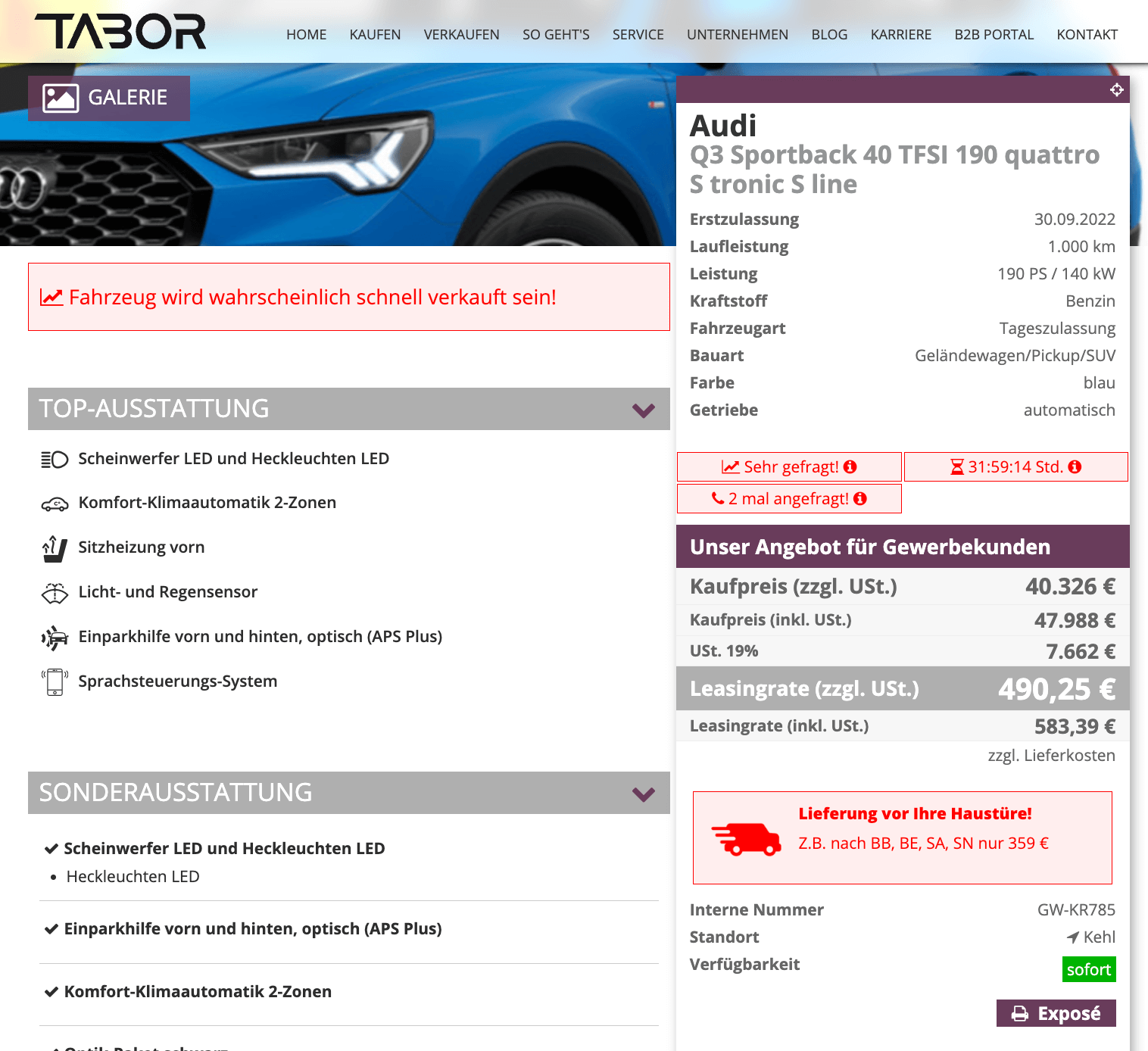Click 'Unser Angebot für Gewerbekunden' header
The width and height of the screenshot is (1148, 1051).
pyautogui.click(x=903, y=547)
